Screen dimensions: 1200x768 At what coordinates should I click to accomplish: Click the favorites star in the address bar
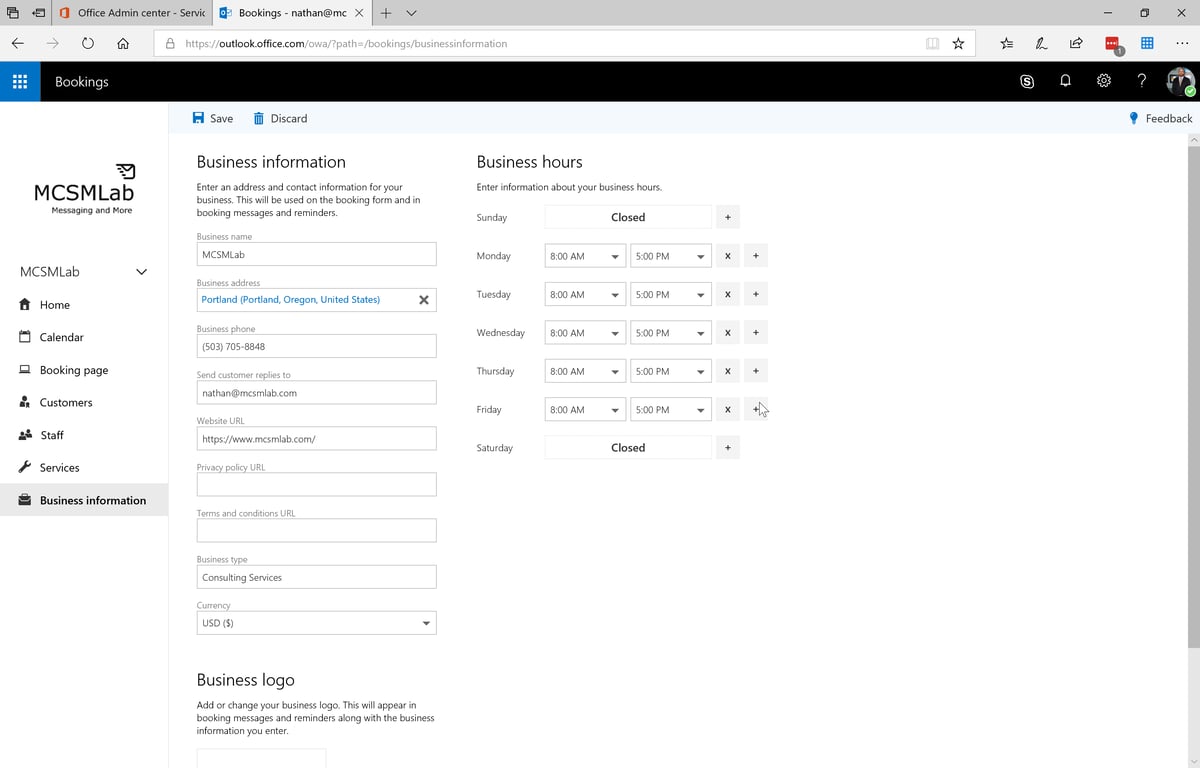(957, 43)
